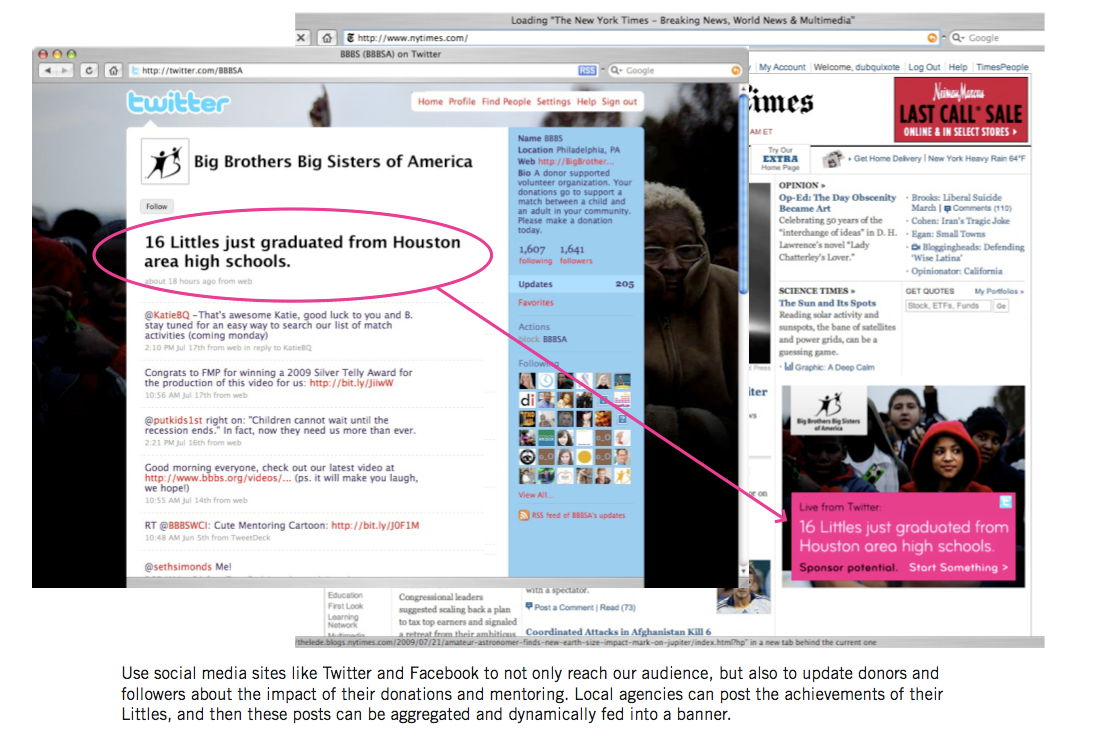The height and width of the screenshot is (736, 1106).
Task: Click Start Something in pink banner
Action: click(x=959, y=567)
